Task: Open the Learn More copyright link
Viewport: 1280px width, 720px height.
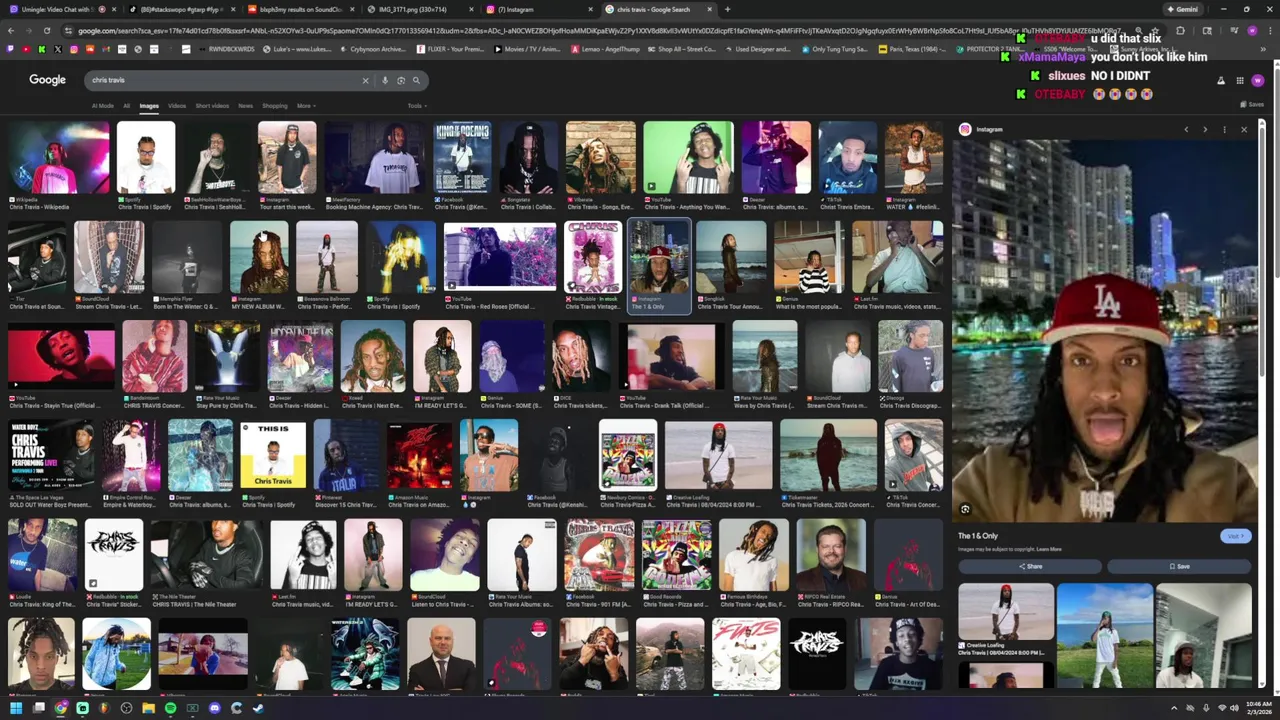Action: coord(1049,549)
